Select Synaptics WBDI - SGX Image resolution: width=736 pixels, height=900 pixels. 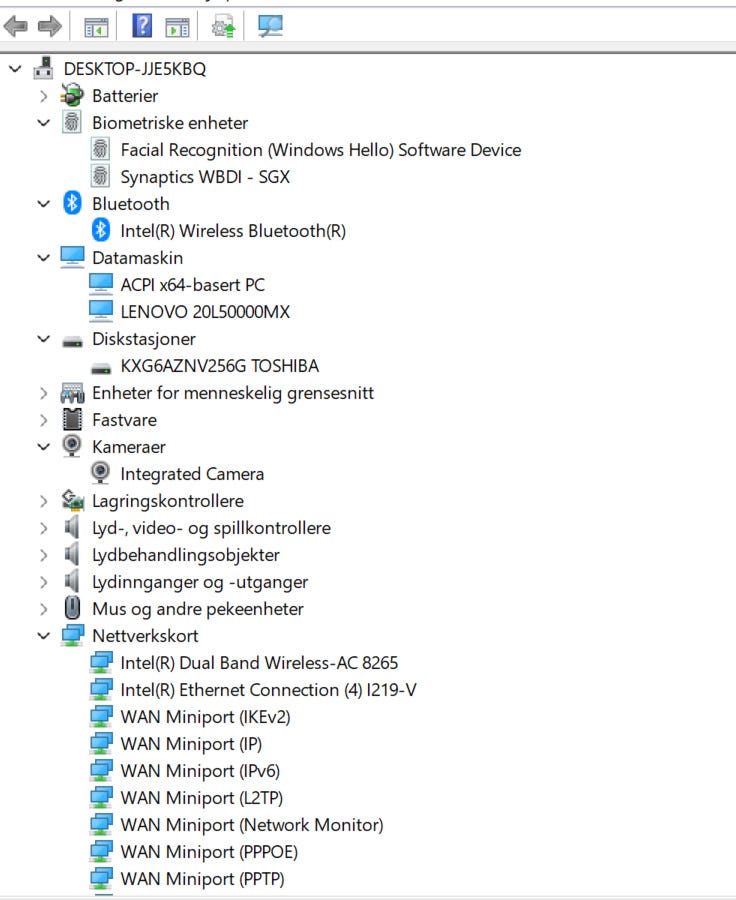(205, 177)
